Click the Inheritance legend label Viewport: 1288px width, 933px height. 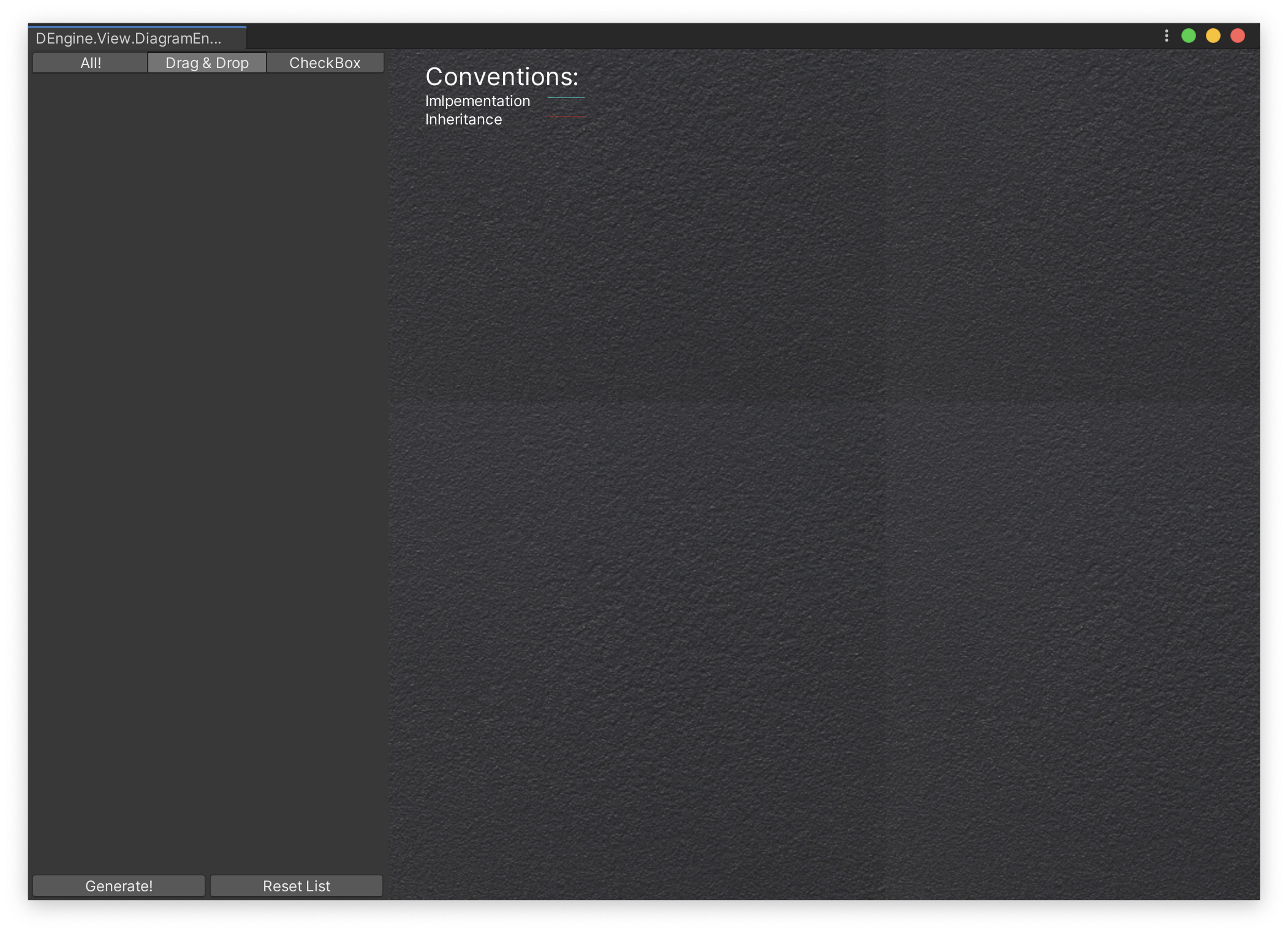[463, 120]
